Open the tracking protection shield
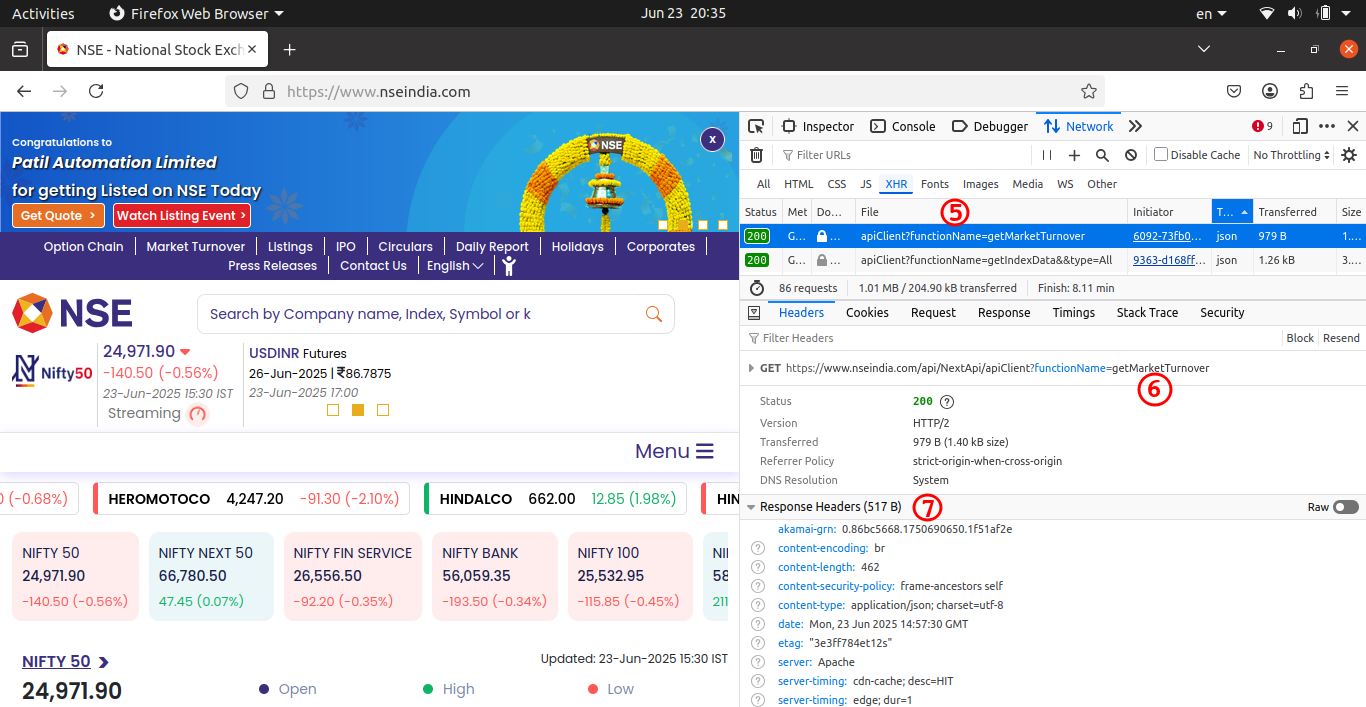Screen dimensions: 1366x707 [x=241, y=91]
